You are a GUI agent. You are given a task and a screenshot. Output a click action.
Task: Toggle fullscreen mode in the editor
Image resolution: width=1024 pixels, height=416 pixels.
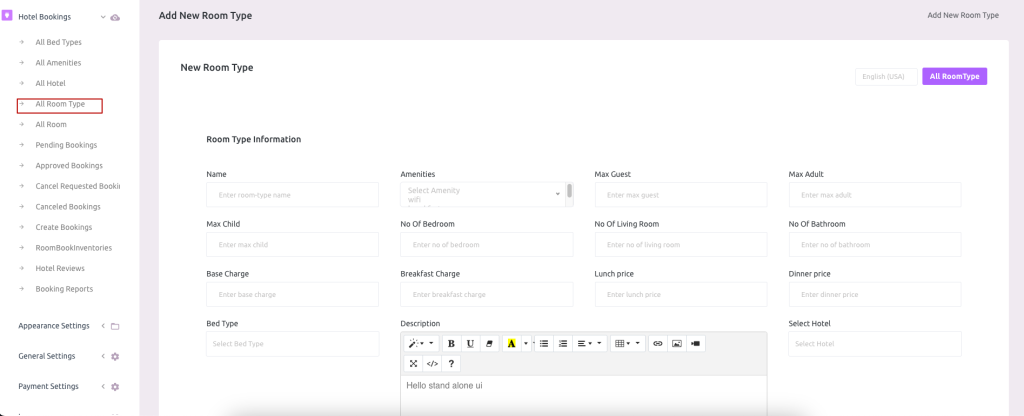coord(413,364)
